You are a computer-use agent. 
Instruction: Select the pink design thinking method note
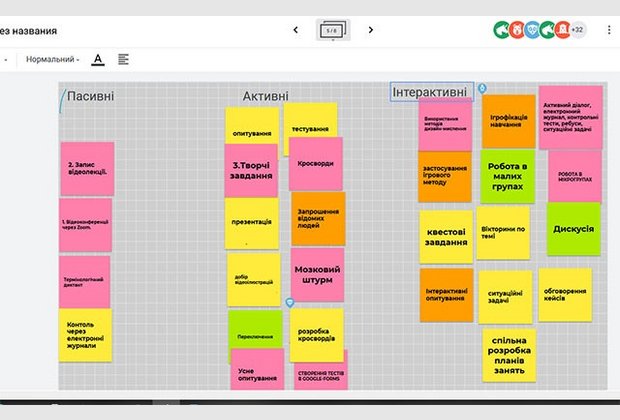coord(445,124)
